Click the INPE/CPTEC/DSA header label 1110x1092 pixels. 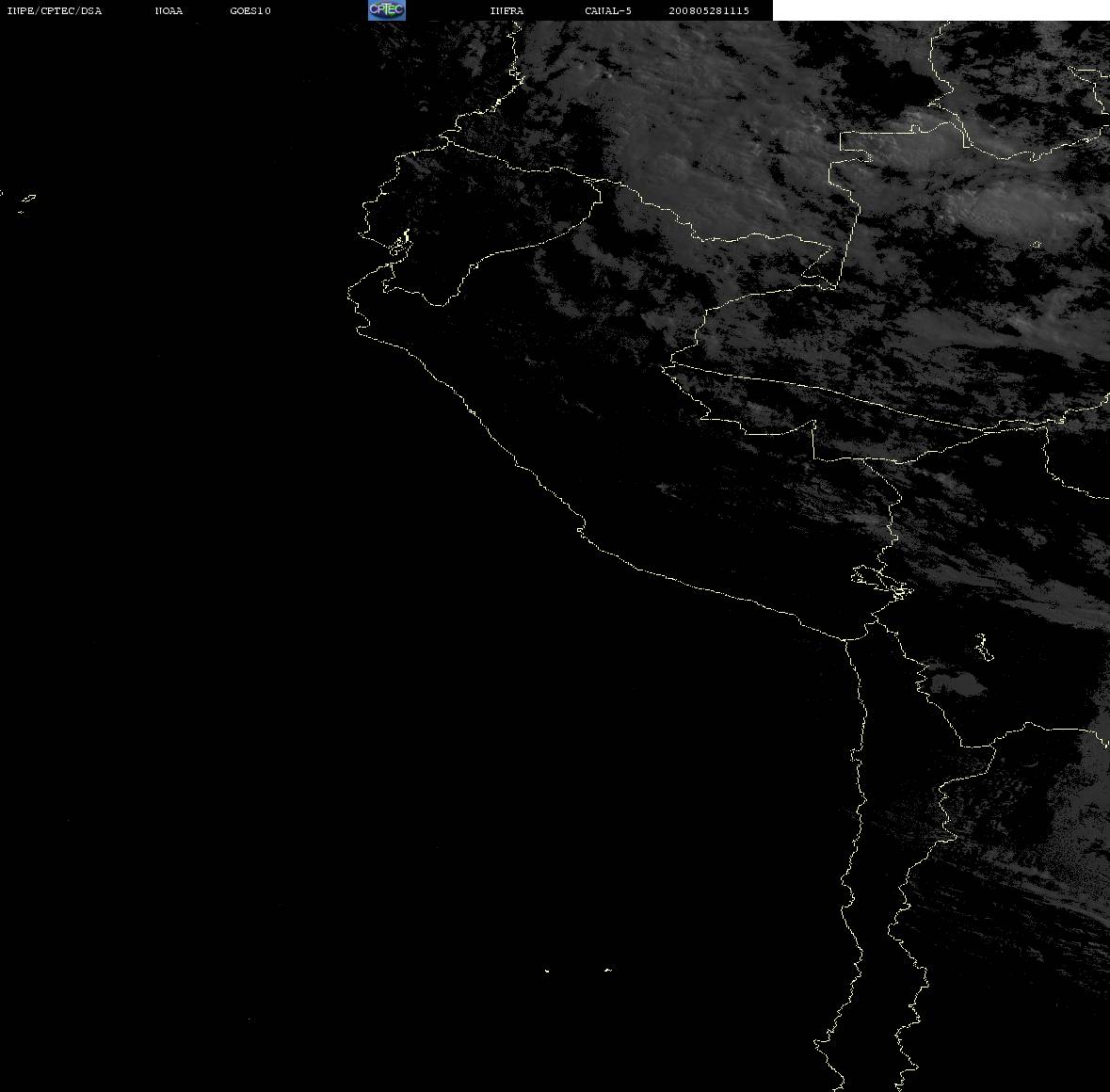[54, 10]
